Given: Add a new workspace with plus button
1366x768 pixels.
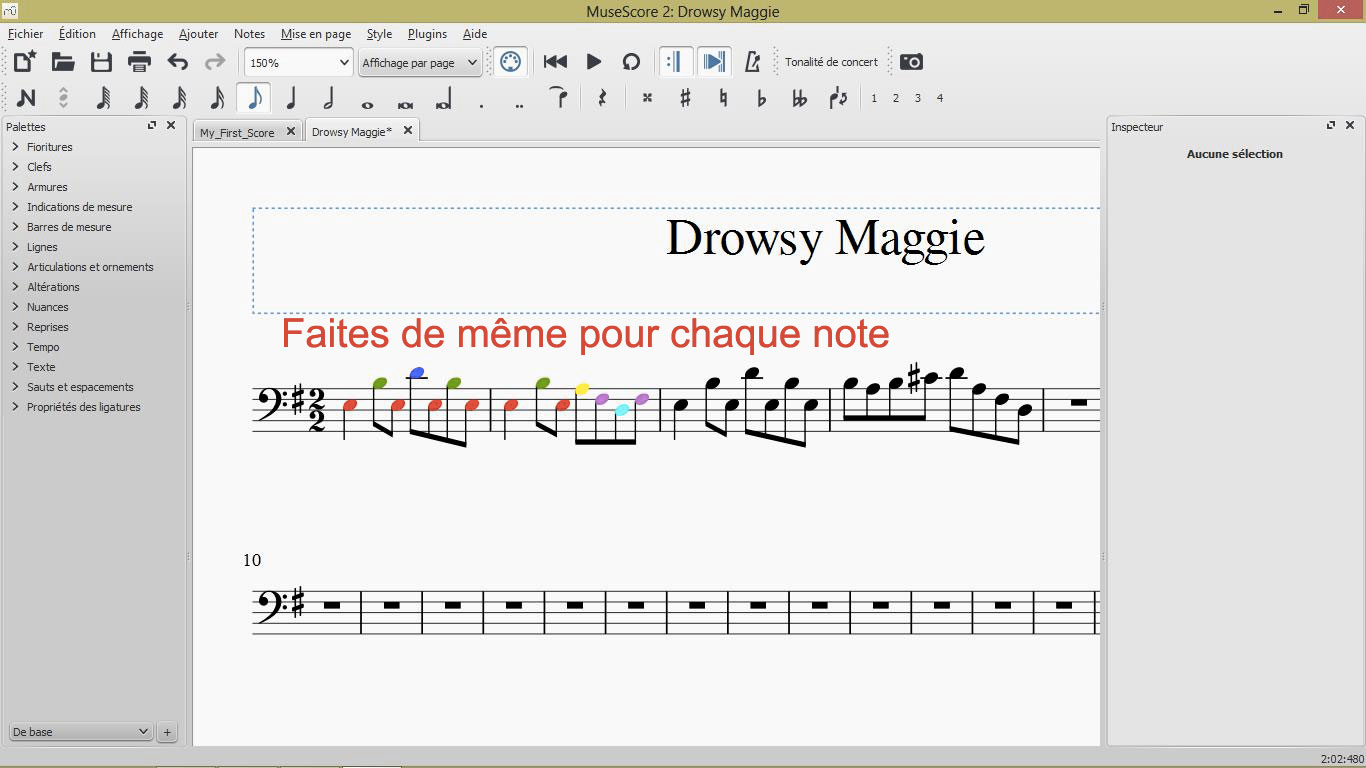Looking at the screenshot, I should pyautogui.click(x=167, y=732).
